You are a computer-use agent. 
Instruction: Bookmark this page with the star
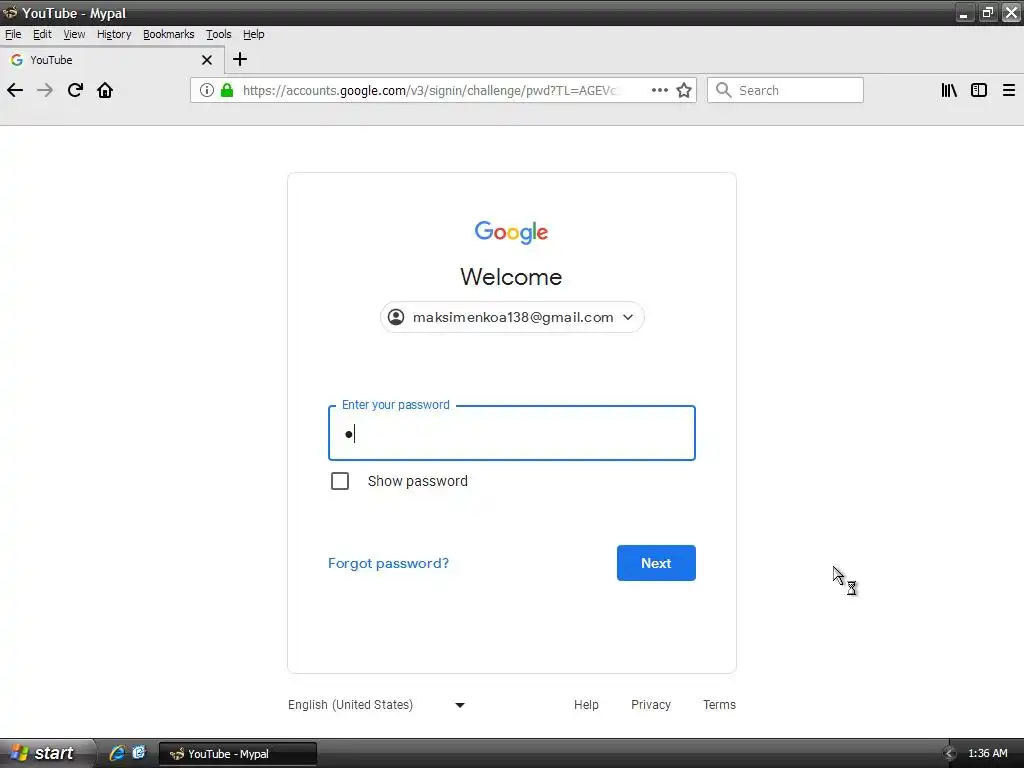tap(684, 90)
